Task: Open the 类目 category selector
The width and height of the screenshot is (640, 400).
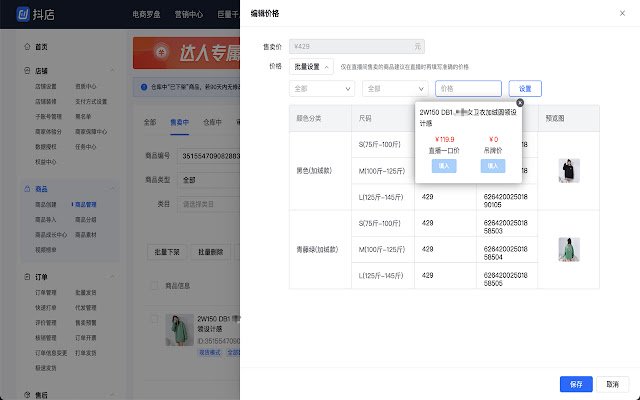Action: (209, 204)
